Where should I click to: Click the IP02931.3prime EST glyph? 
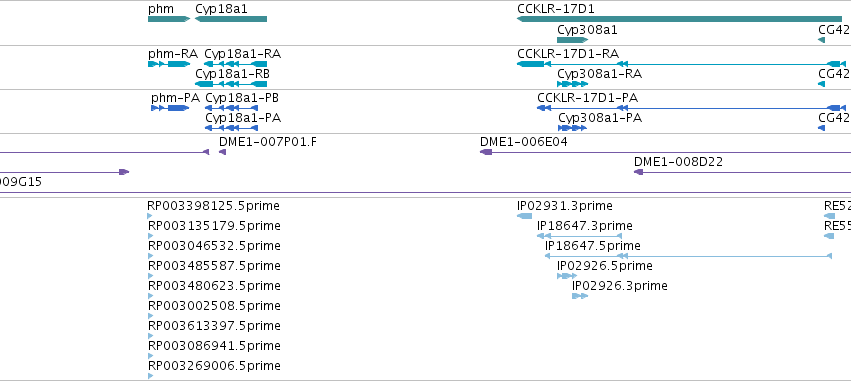pos(525,216)
